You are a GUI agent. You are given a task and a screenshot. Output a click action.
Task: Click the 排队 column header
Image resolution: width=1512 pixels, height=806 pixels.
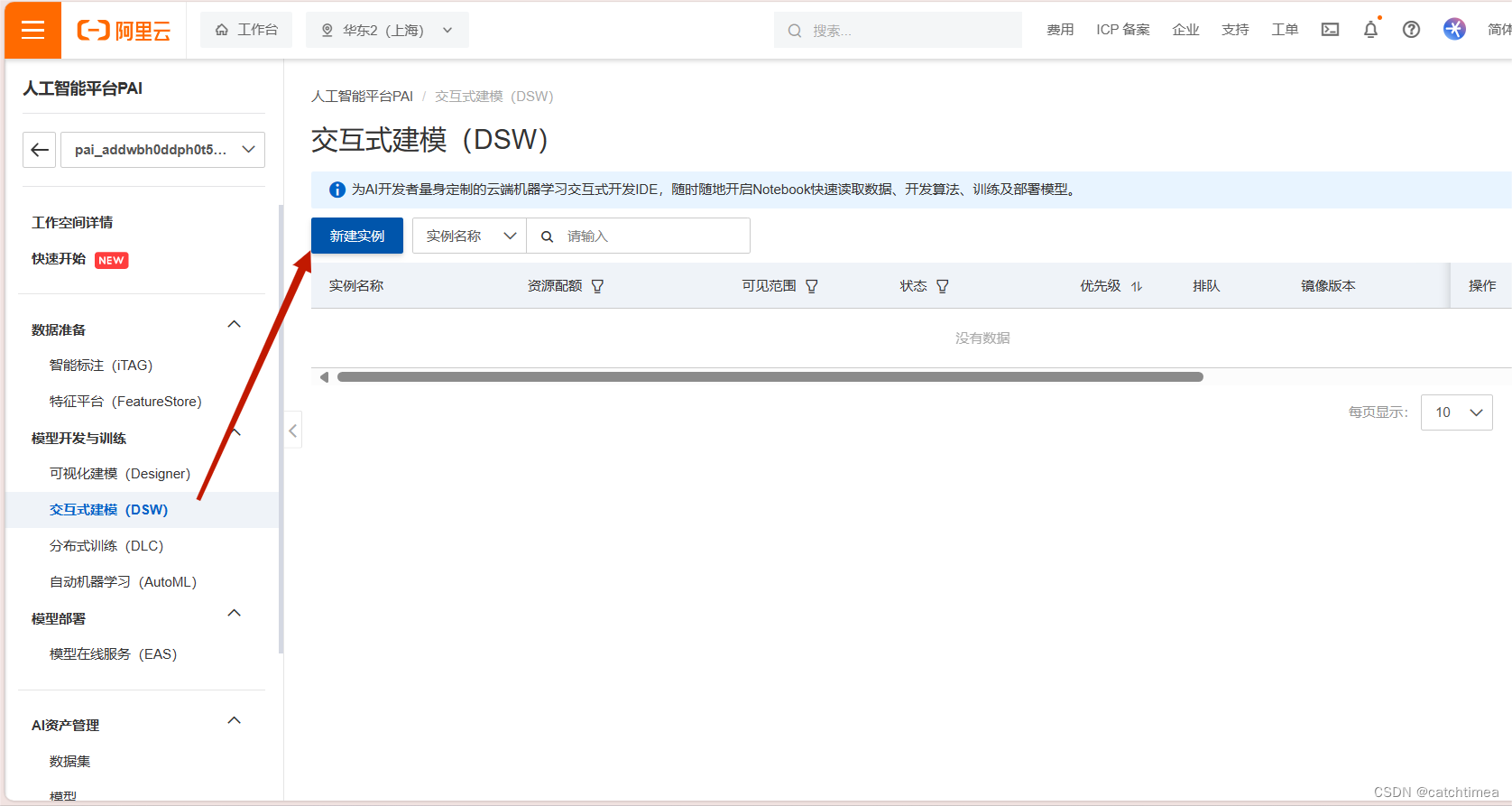click(1206, 286)
